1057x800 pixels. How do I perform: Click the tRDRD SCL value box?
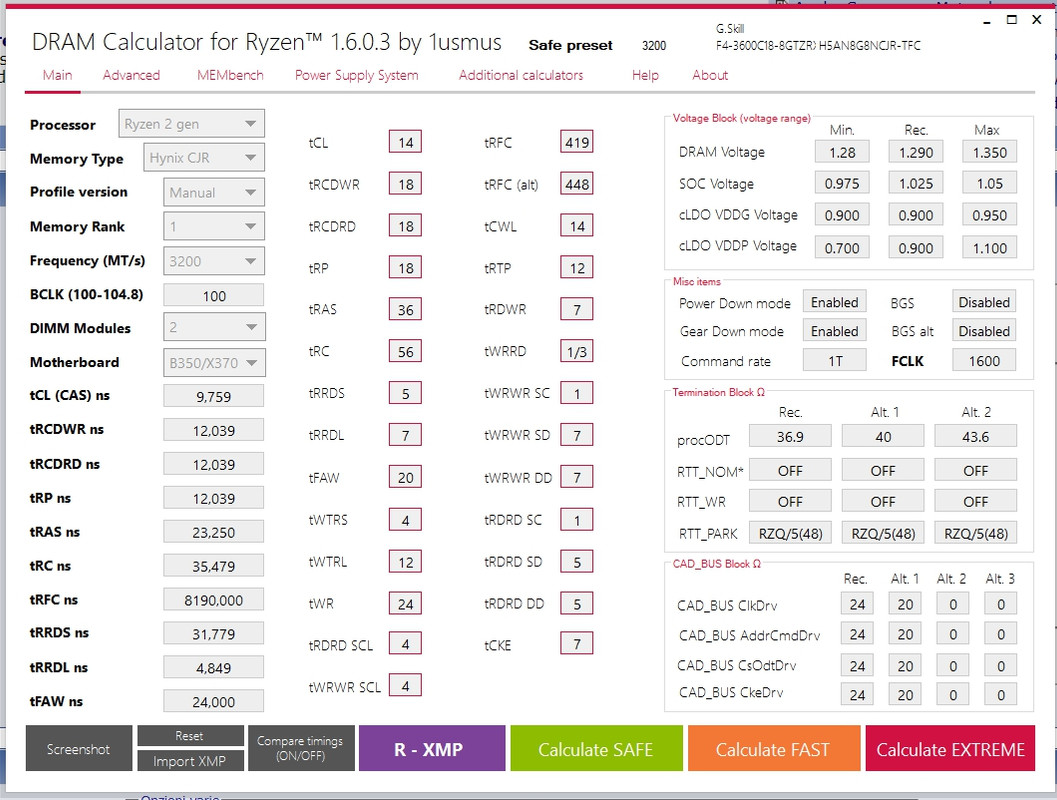click(x=405, y=644)
